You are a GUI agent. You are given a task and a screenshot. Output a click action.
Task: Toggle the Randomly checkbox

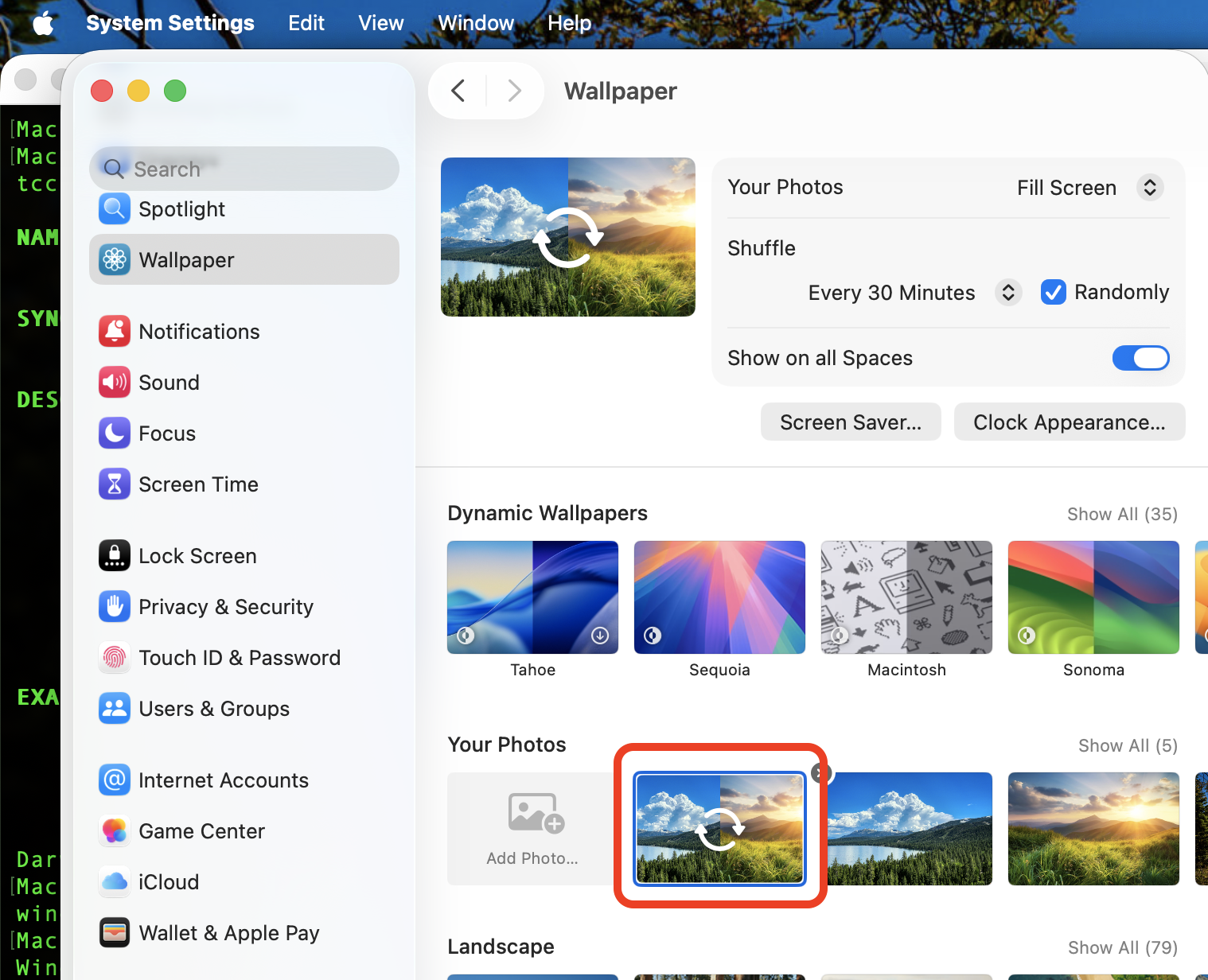click(1054, 292)
